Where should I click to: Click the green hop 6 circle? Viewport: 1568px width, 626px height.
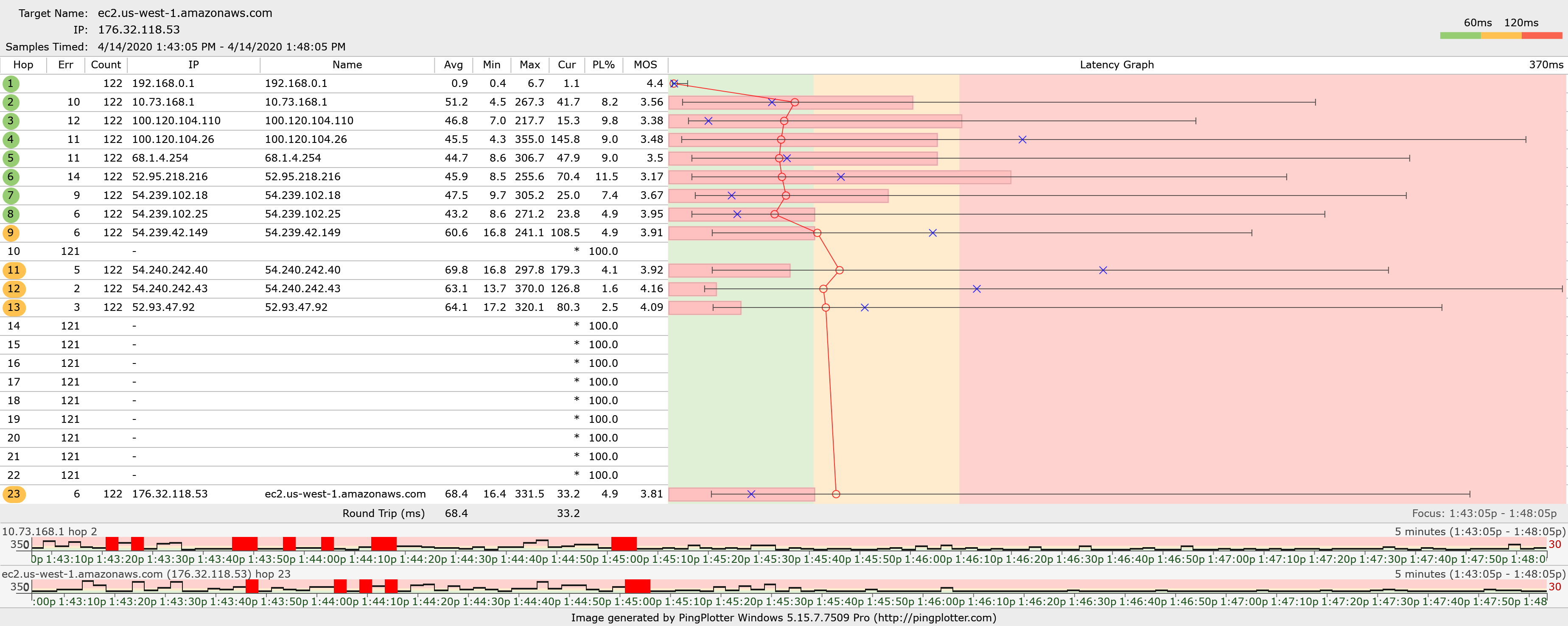pyautogui.click(x=10, y=177)
